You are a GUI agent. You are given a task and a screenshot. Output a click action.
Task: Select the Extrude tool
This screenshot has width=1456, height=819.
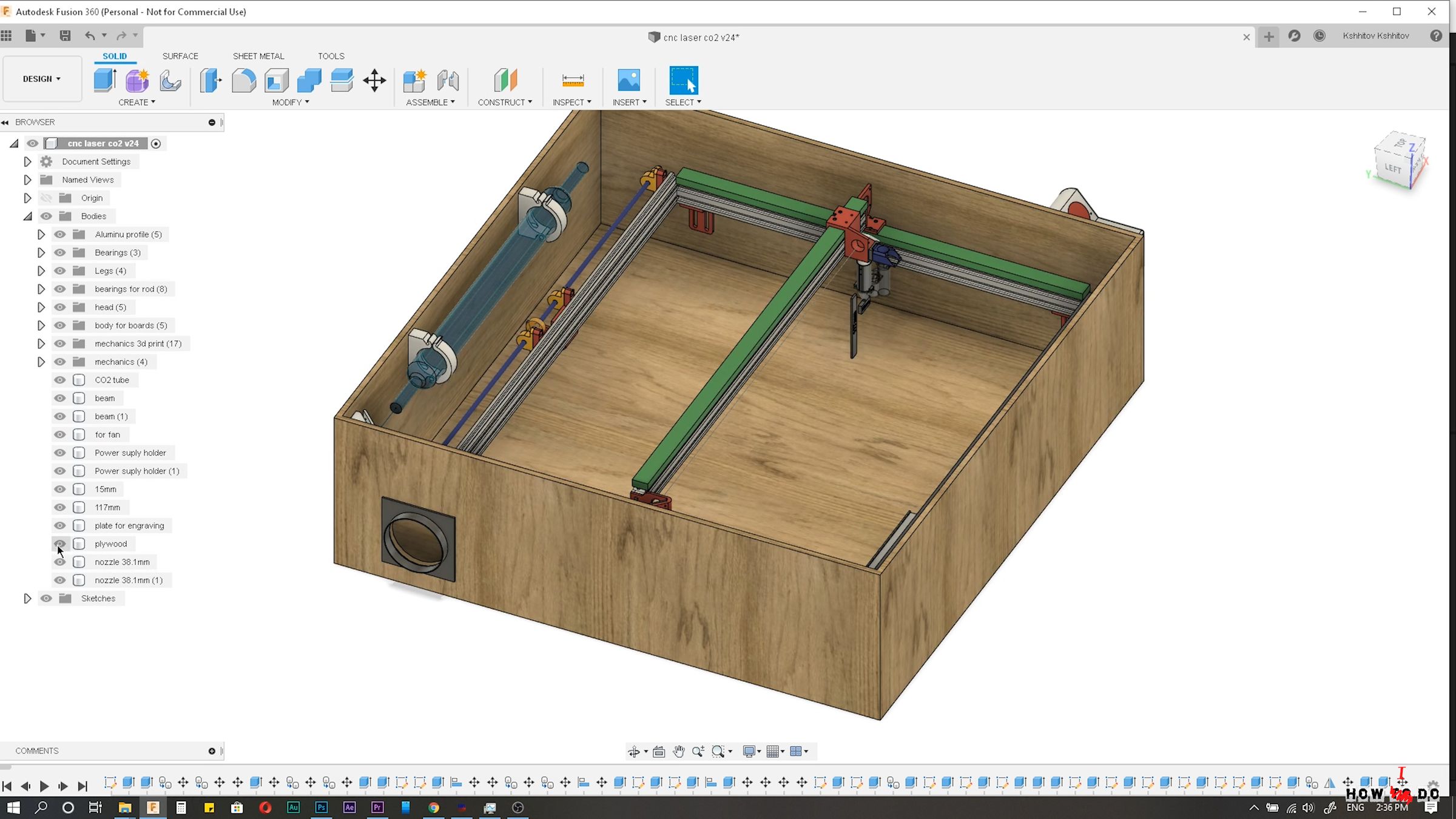coord(104,80)
